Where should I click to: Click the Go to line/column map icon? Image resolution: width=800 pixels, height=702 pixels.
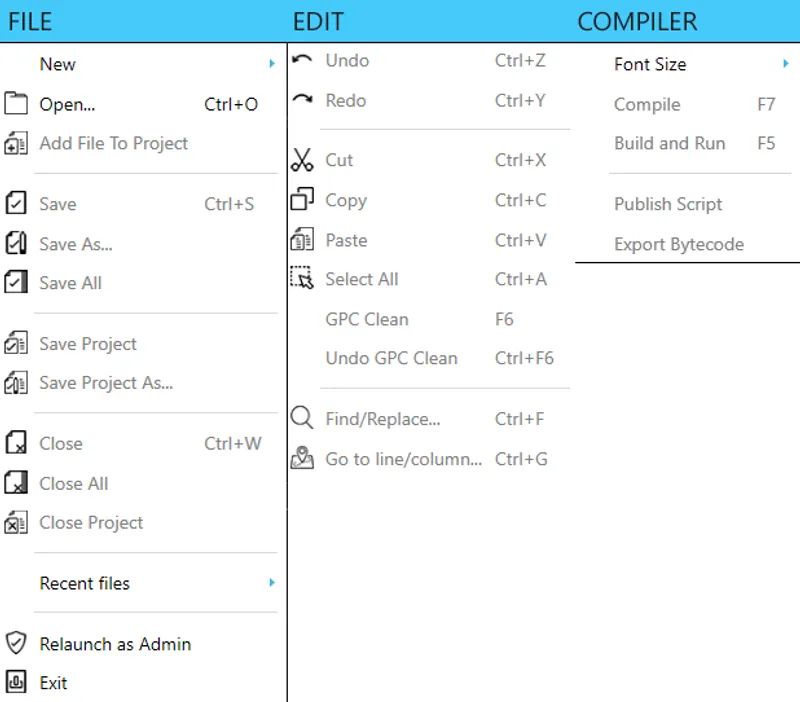[302, 459]
